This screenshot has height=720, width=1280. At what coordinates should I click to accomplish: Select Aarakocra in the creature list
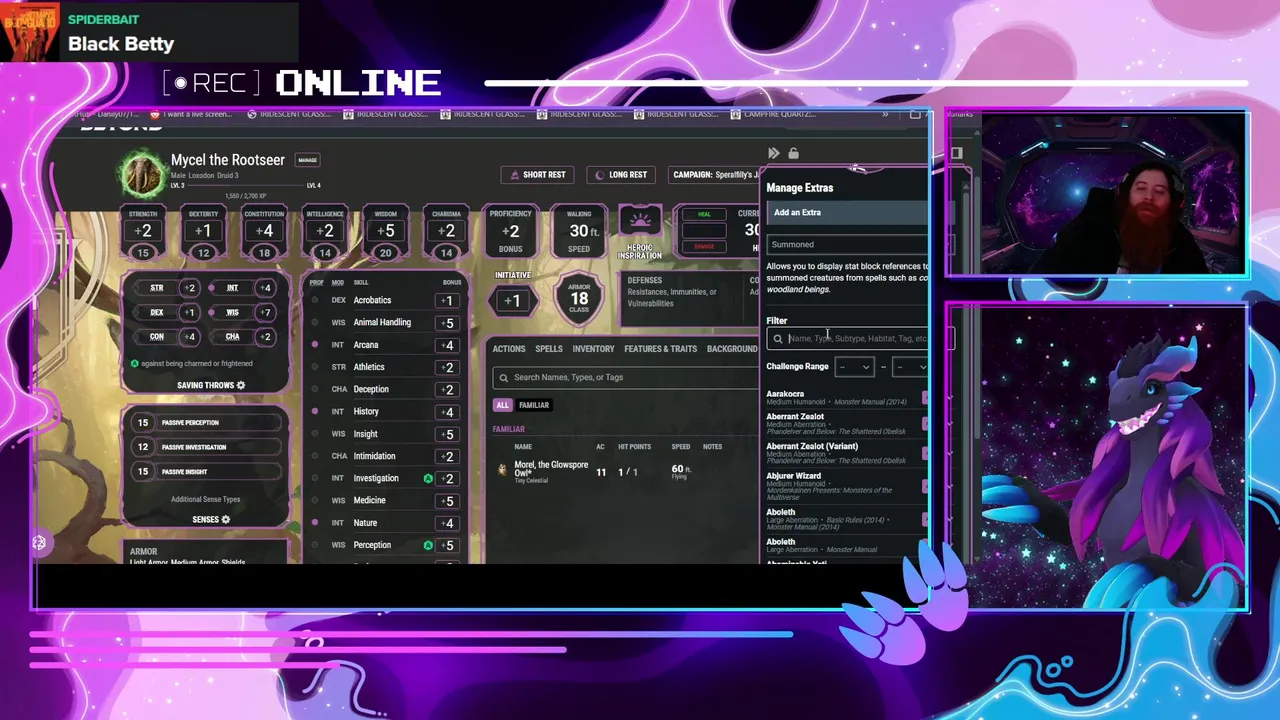coord(846,397)
